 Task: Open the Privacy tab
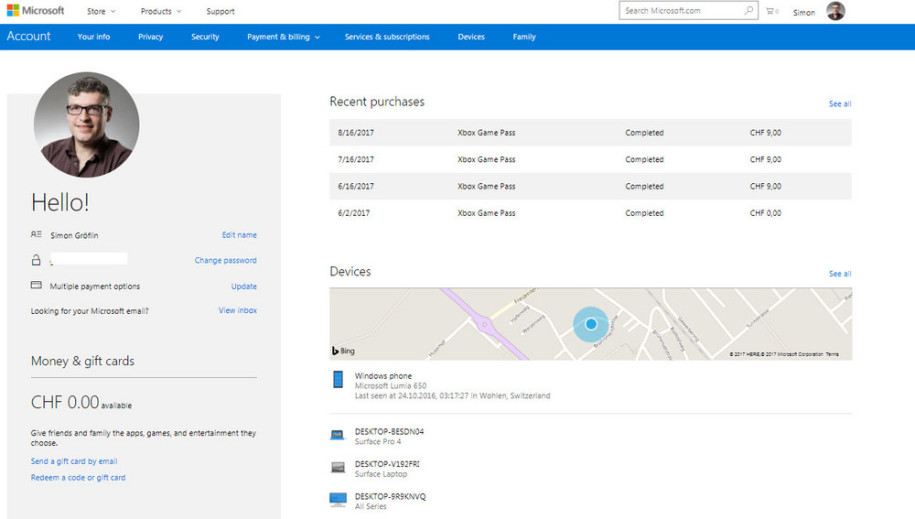point(151,37)
